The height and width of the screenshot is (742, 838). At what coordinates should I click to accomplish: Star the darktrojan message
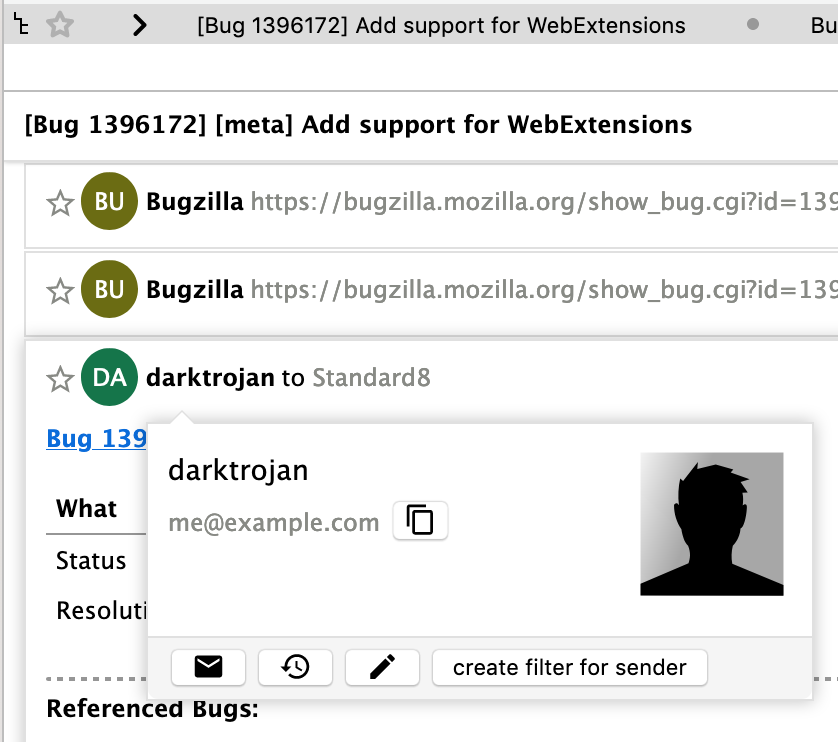click(59, 379)
